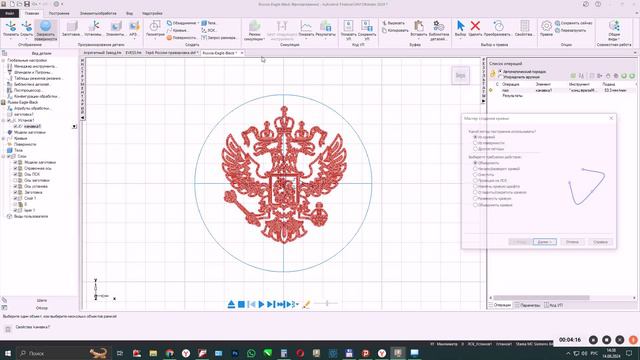This screenshot has height=360, width=640.
Task: Click the Hide (Скрыть) display icon
Action: tap(27, 26)
